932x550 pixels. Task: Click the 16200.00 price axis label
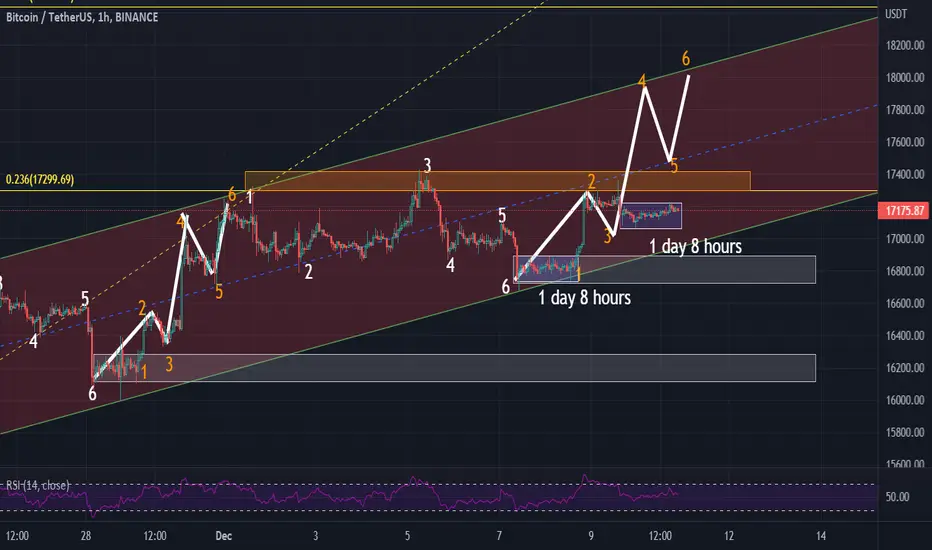905,368
